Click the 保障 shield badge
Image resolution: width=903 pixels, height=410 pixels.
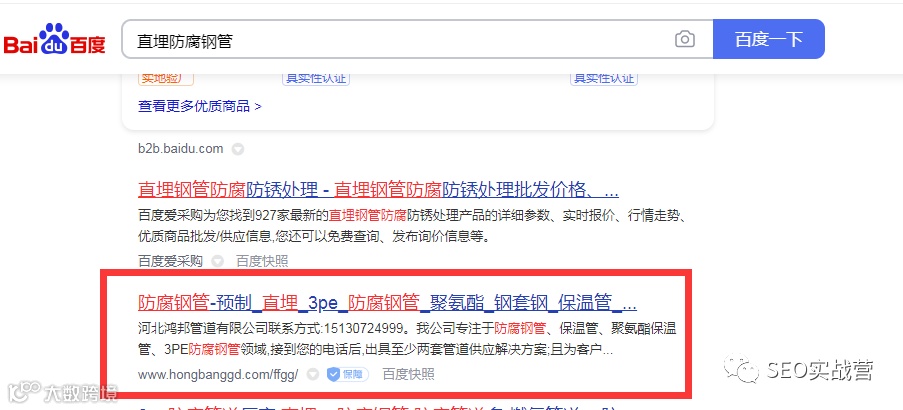(348, 375)
